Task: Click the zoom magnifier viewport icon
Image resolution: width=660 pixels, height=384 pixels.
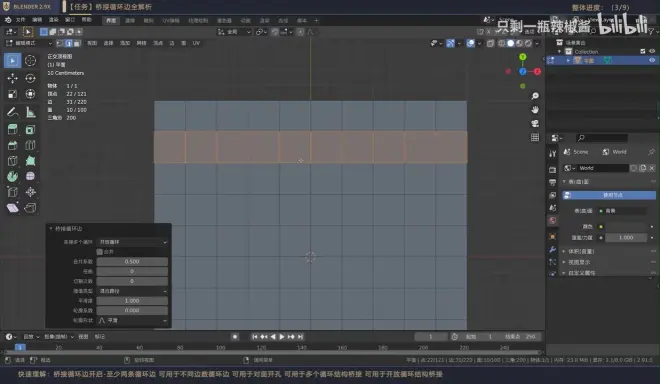Action: click(535, 96)
